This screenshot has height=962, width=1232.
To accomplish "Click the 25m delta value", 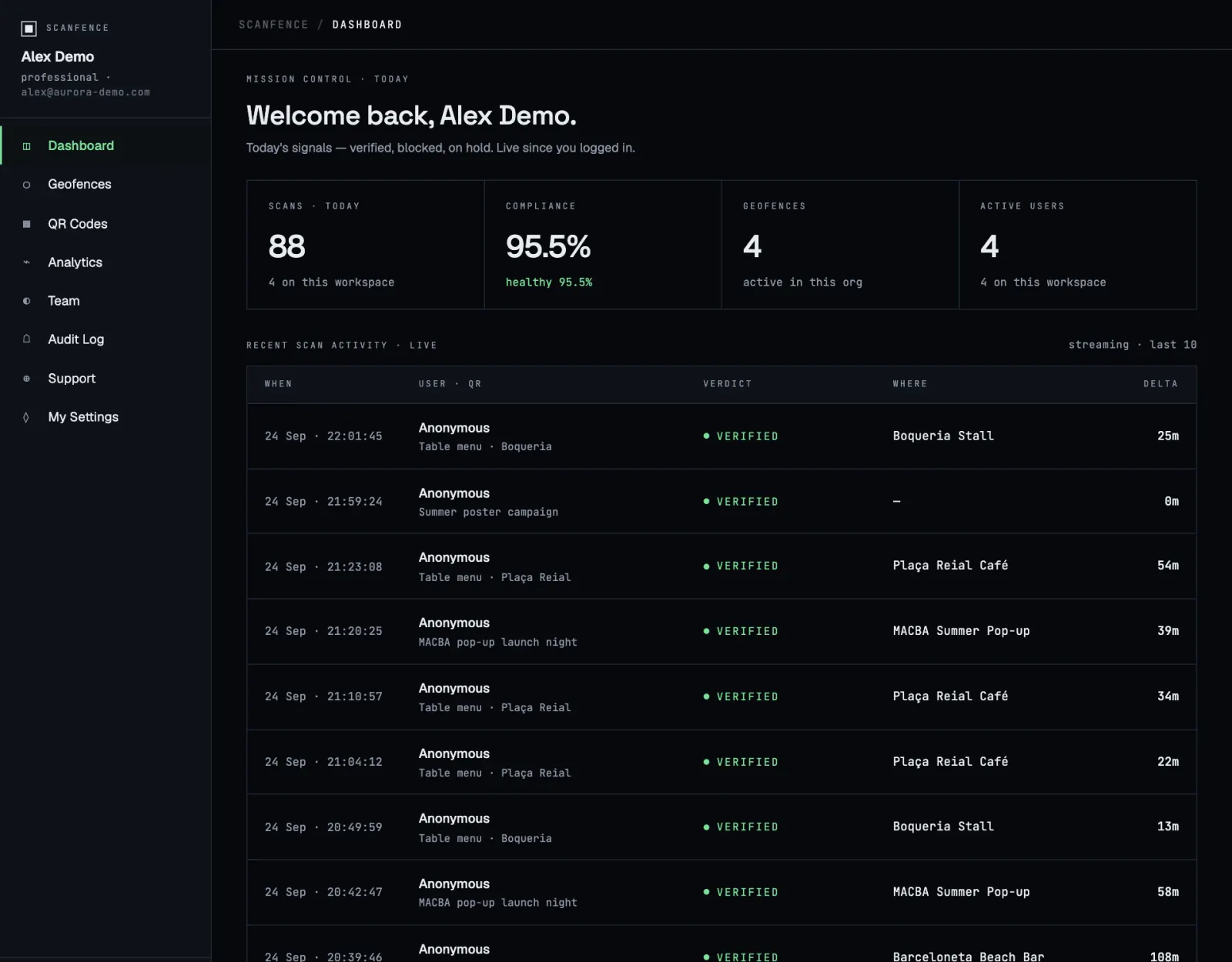I will 1168,436.
